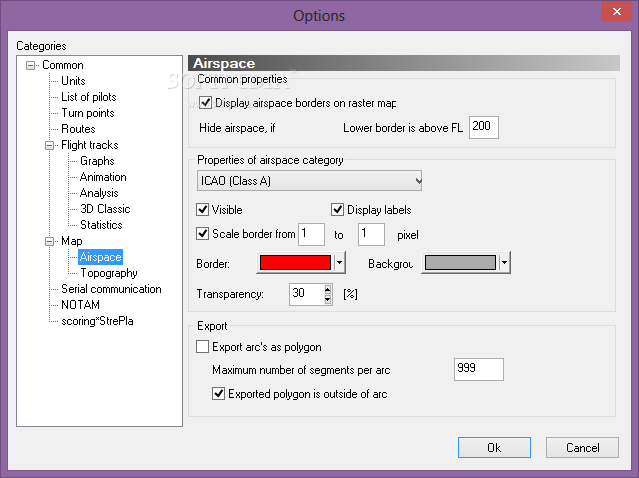Click the Scale border to value field
The height and width of the screenshot is (478, 639).
click(371, 234)
